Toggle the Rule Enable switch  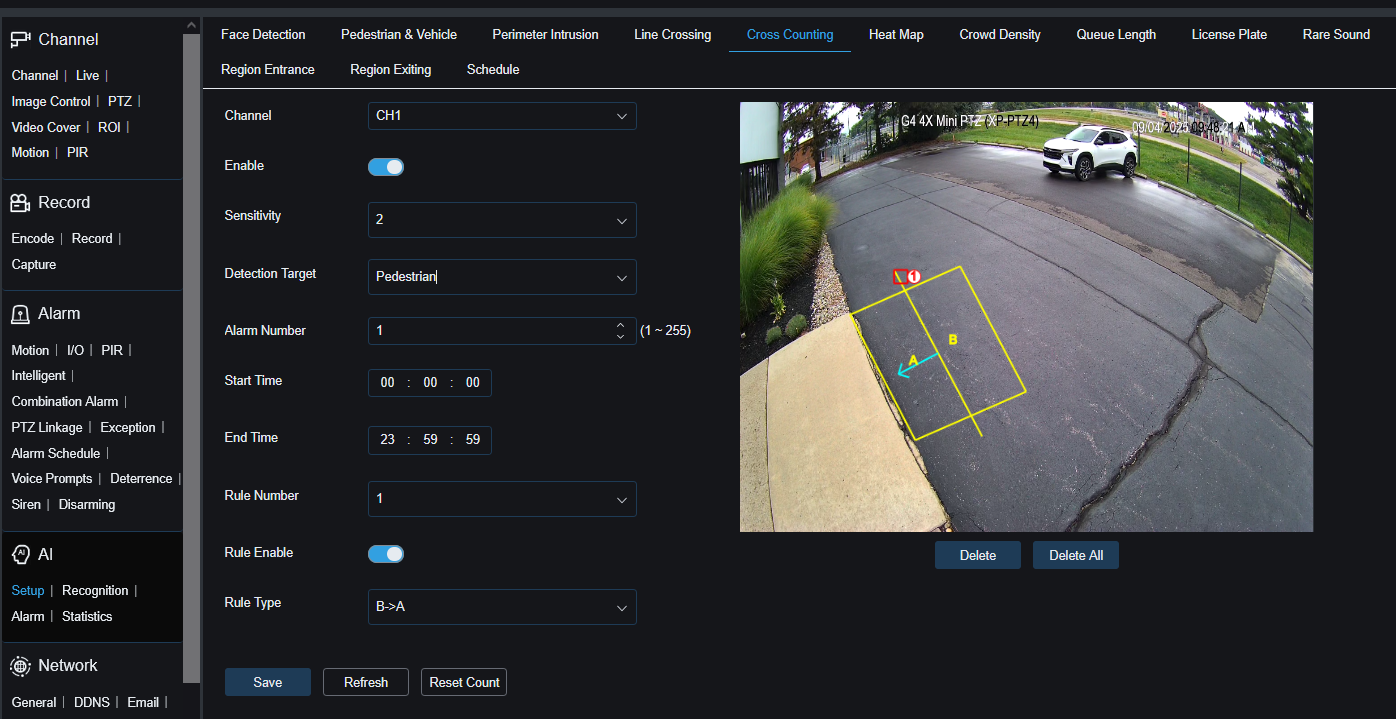click(386, 554)
